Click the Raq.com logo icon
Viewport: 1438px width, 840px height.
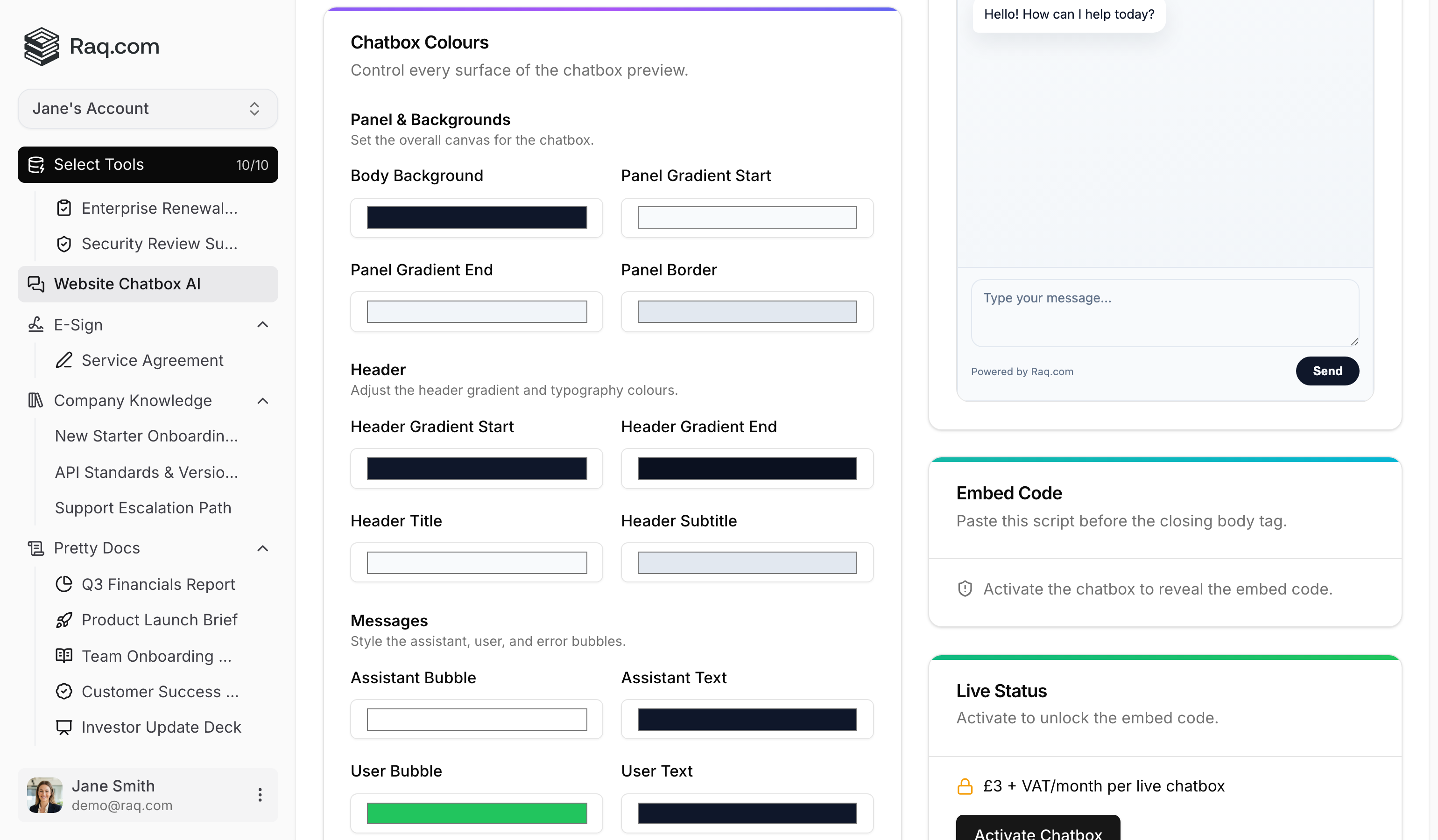[41, 46]
